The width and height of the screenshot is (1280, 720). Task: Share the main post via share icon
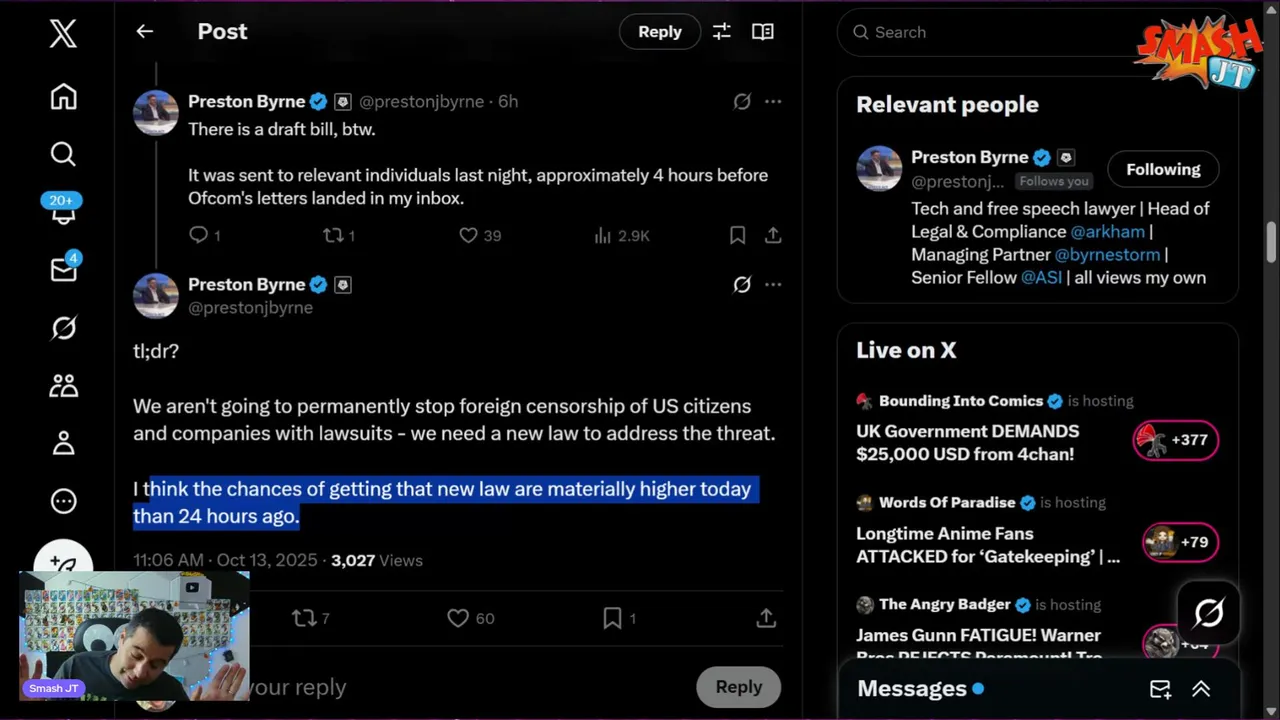pos(766,619)
